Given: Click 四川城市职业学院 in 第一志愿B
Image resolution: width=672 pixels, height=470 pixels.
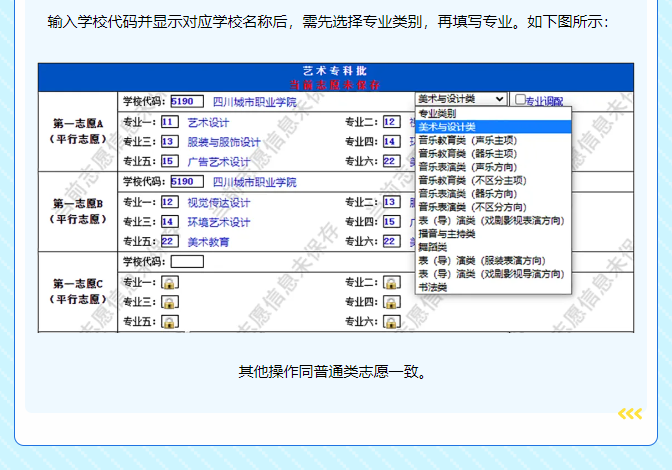Looking at the screenshot, I should (255, 182).
